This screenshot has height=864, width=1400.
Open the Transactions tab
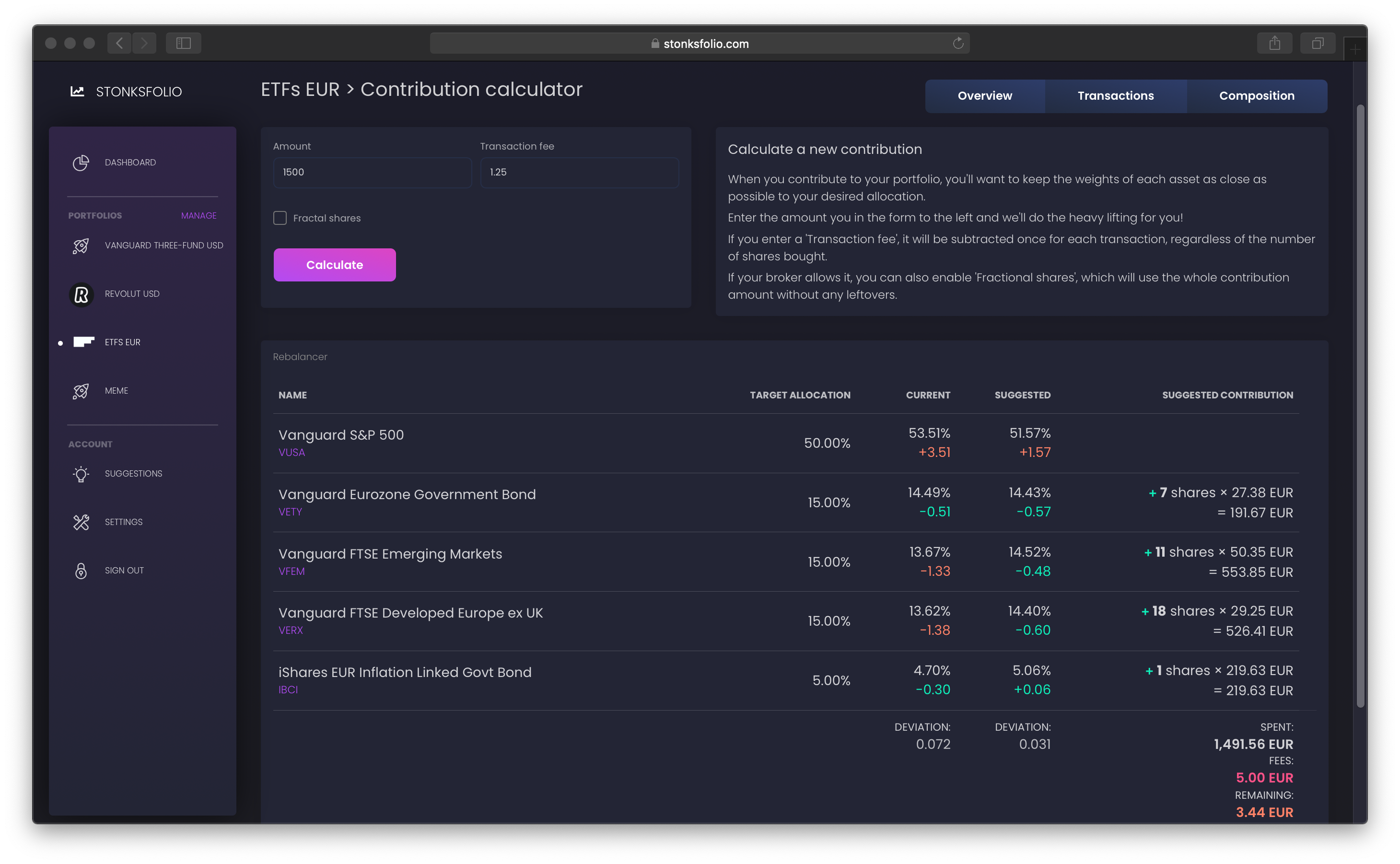(1115, 96)
